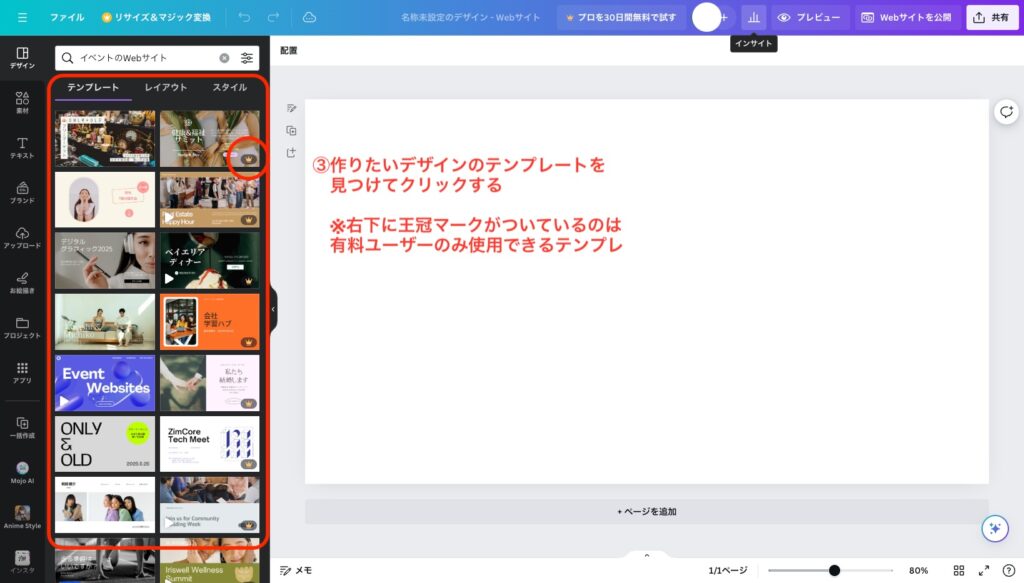
Task: Click the plus next to avatar
Action: 724,18
